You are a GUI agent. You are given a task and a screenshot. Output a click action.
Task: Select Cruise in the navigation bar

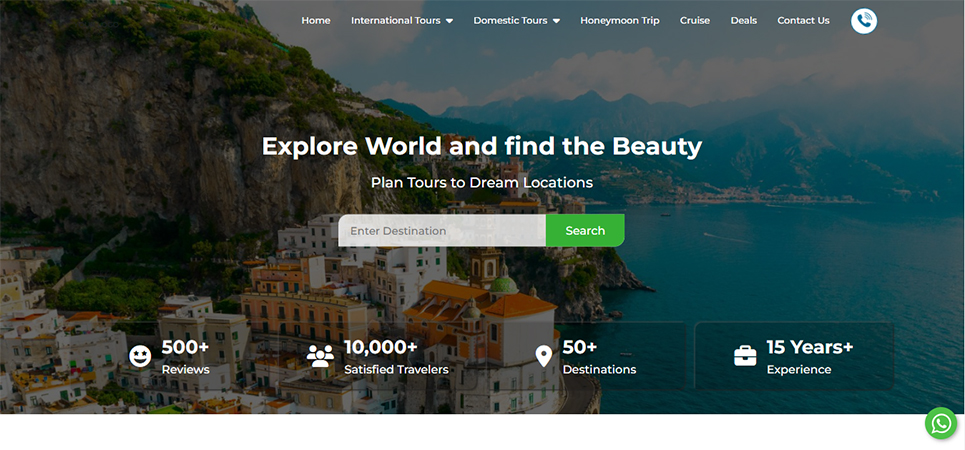click(x=695, y=20)
